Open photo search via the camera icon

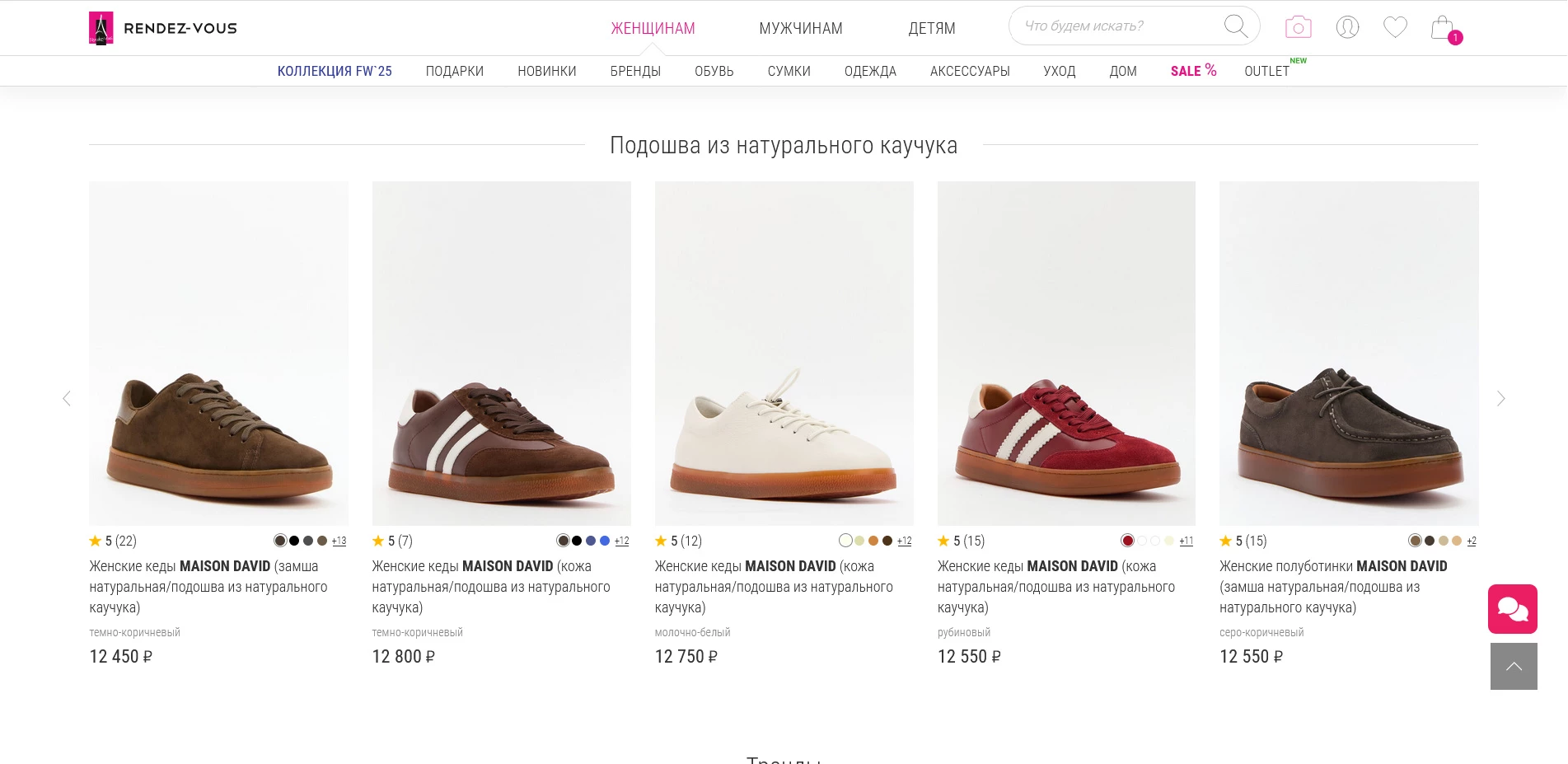click(1297, 26)
